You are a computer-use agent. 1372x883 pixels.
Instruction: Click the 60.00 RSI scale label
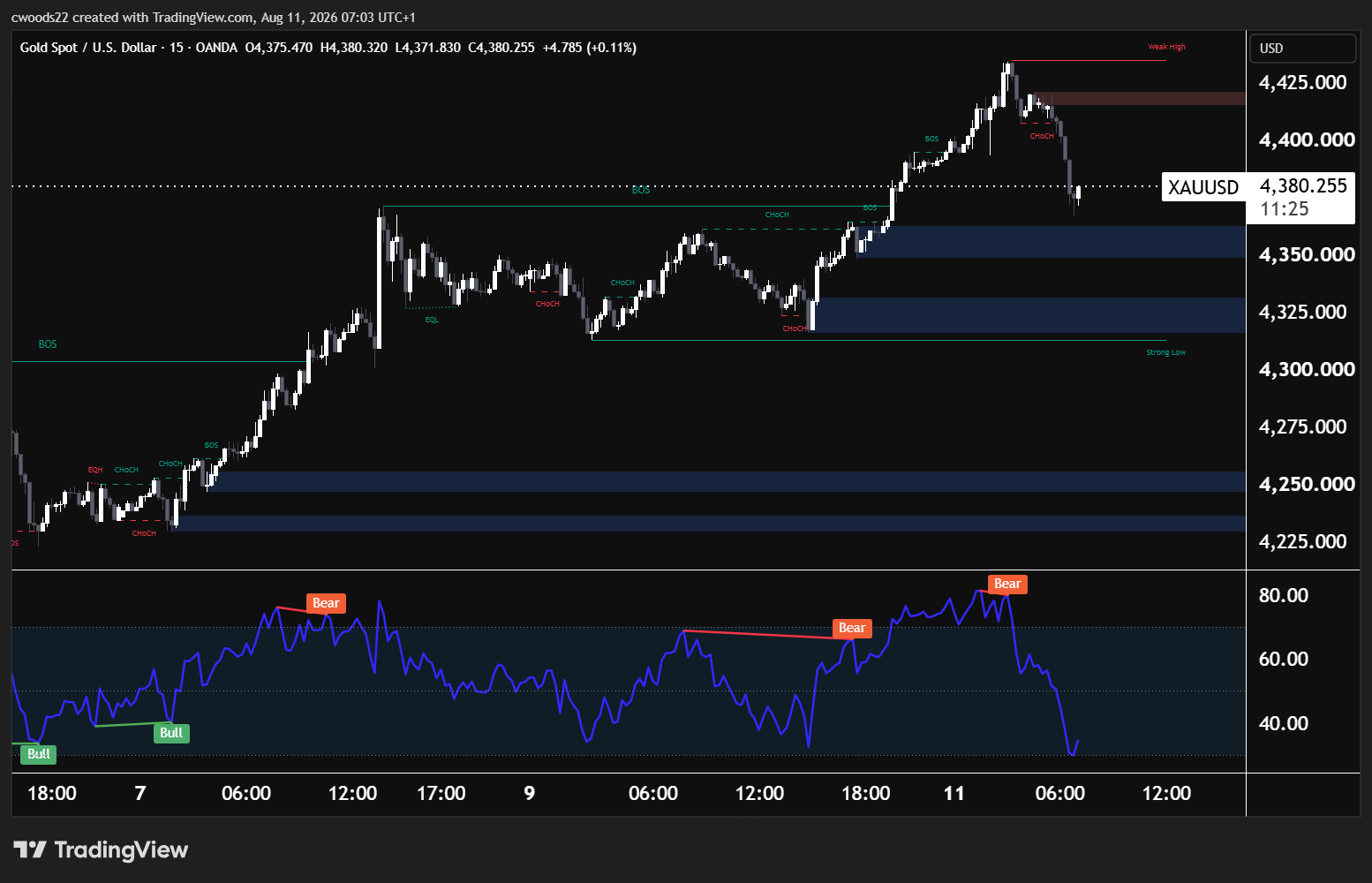pyautogui.click(x=1284, y=659)
